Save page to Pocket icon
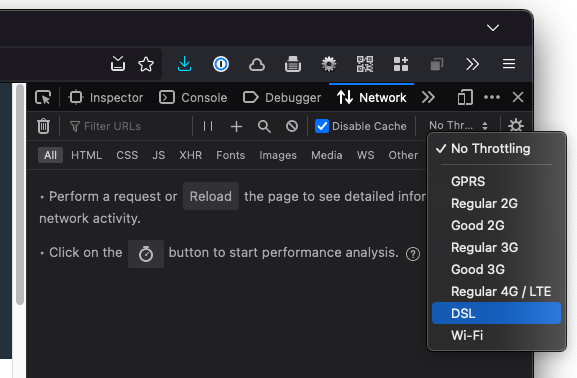The image size is (577, 378). click(x=118, y=64)
